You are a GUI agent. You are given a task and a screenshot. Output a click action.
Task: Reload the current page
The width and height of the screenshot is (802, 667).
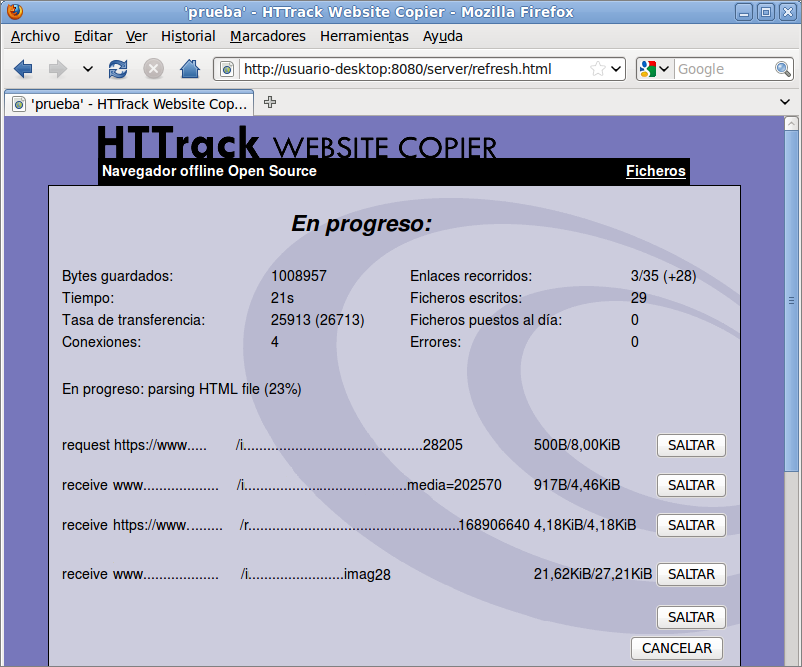click(x=118, y=69)
